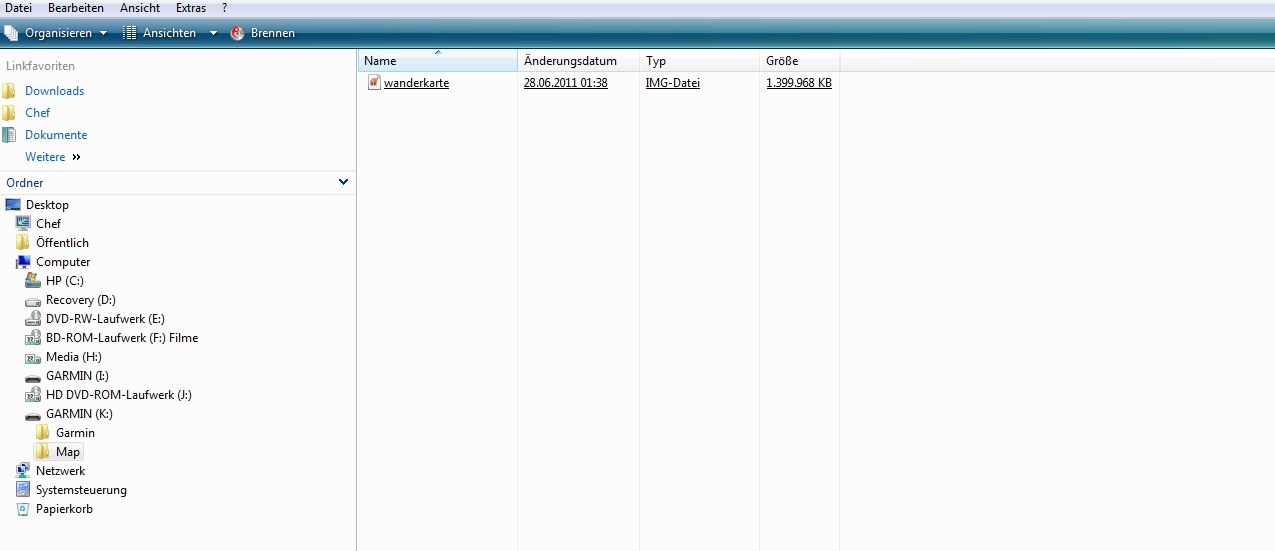Open the Organisieren toolbar dropdown
The width and height of the screenshot is (1275, 551).
[x=56, y=33]
